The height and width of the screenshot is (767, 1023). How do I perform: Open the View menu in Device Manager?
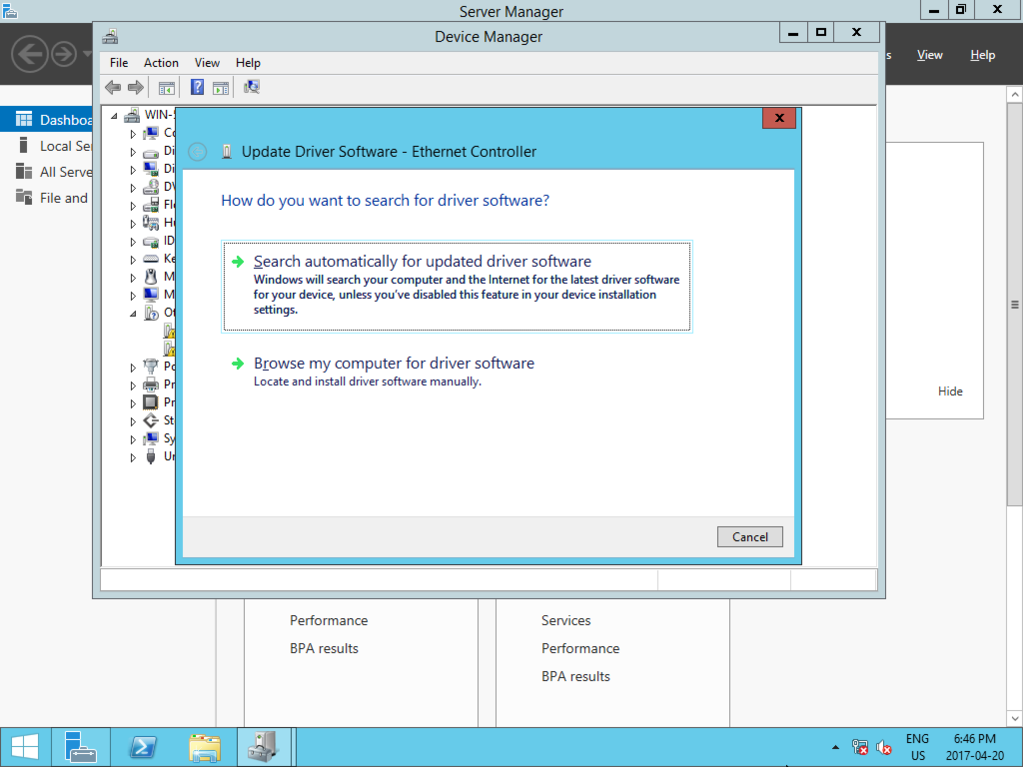(207, 63)
